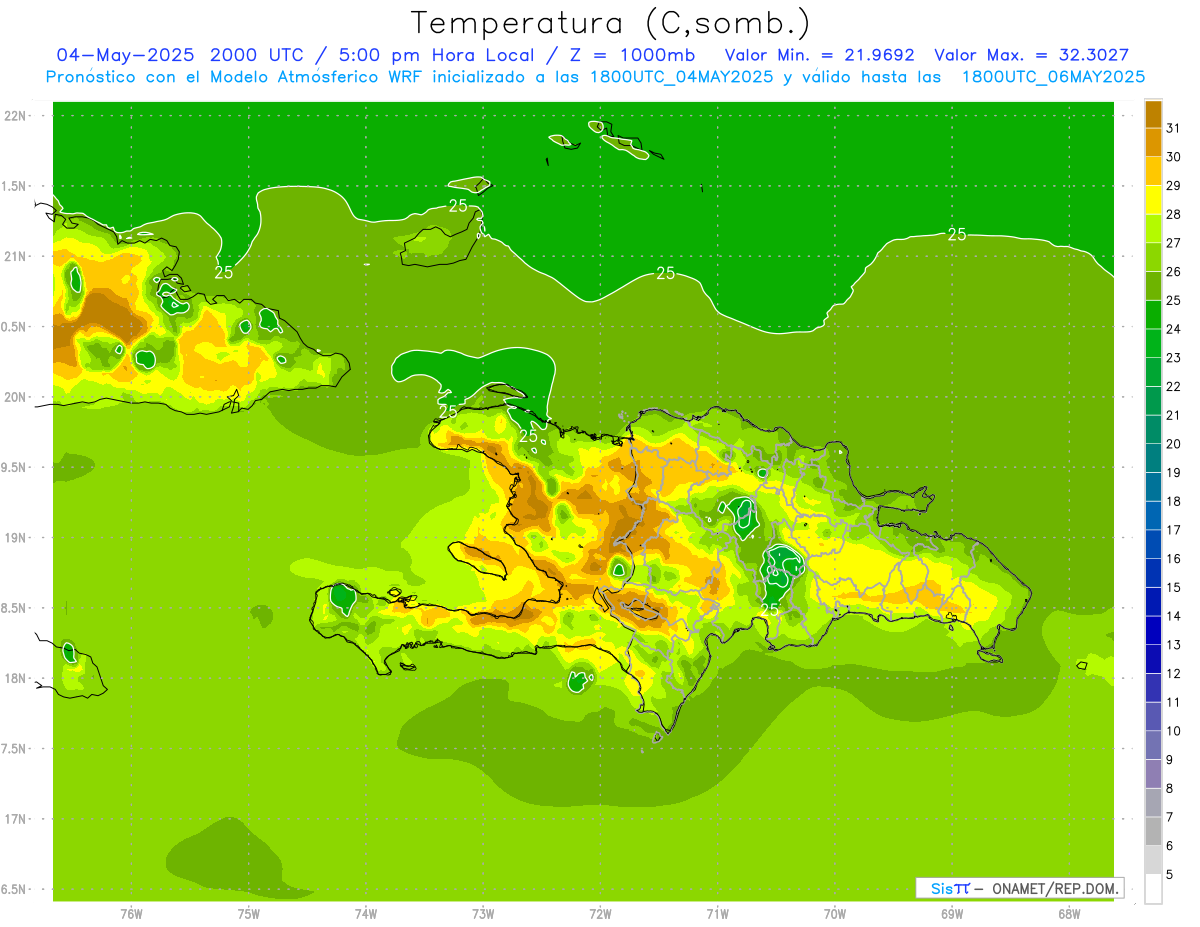1200x927 pixels.
Task: Click the "1800UTC_06MAY2025" valid-until time
Action: pyautogui.click(x=1053, y=77)
